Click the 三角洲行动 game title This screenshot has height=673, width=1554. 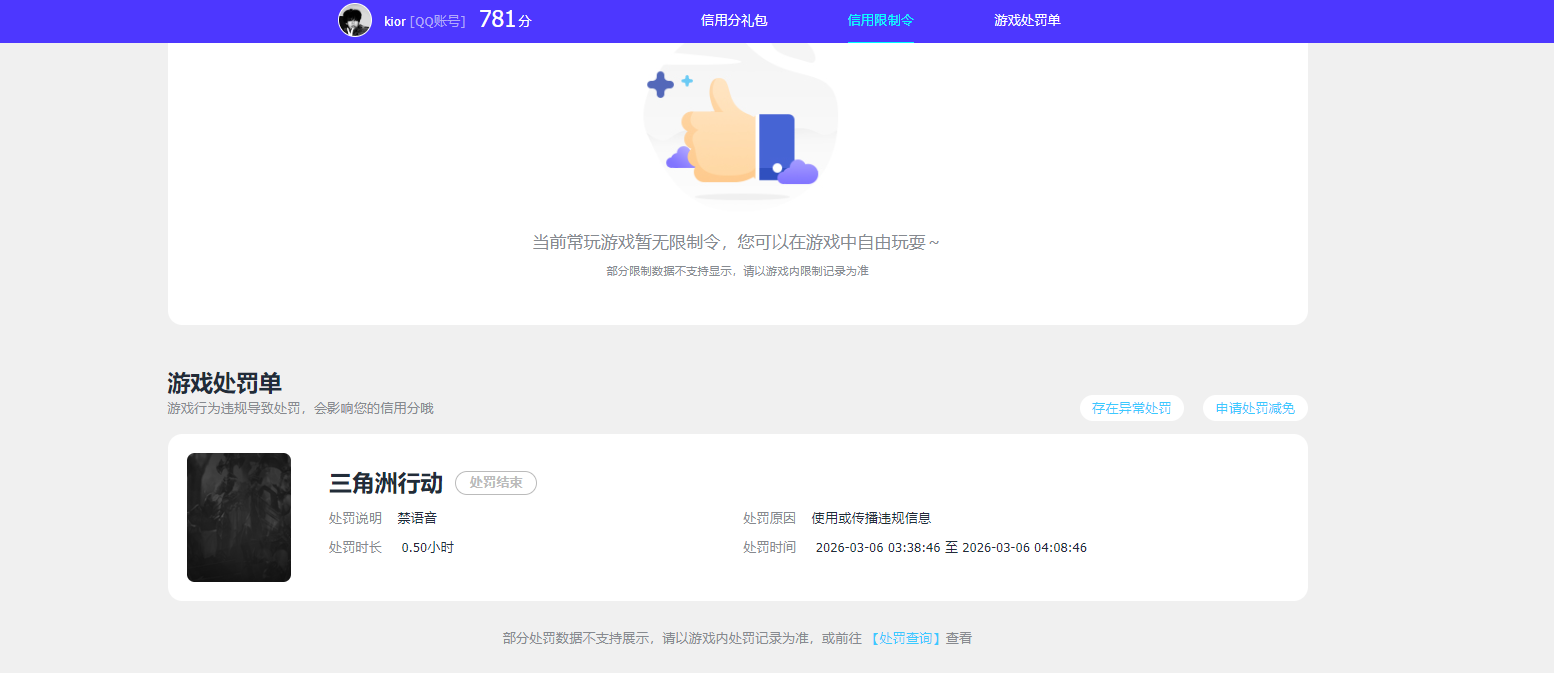(x=386, y=483)
